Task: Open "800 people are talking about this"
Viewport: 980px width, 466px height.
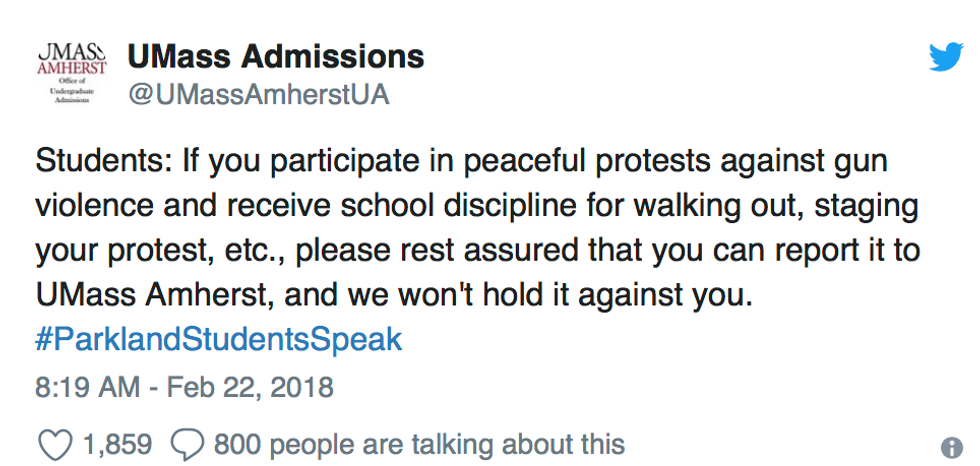Action: [x=418, y=443]
